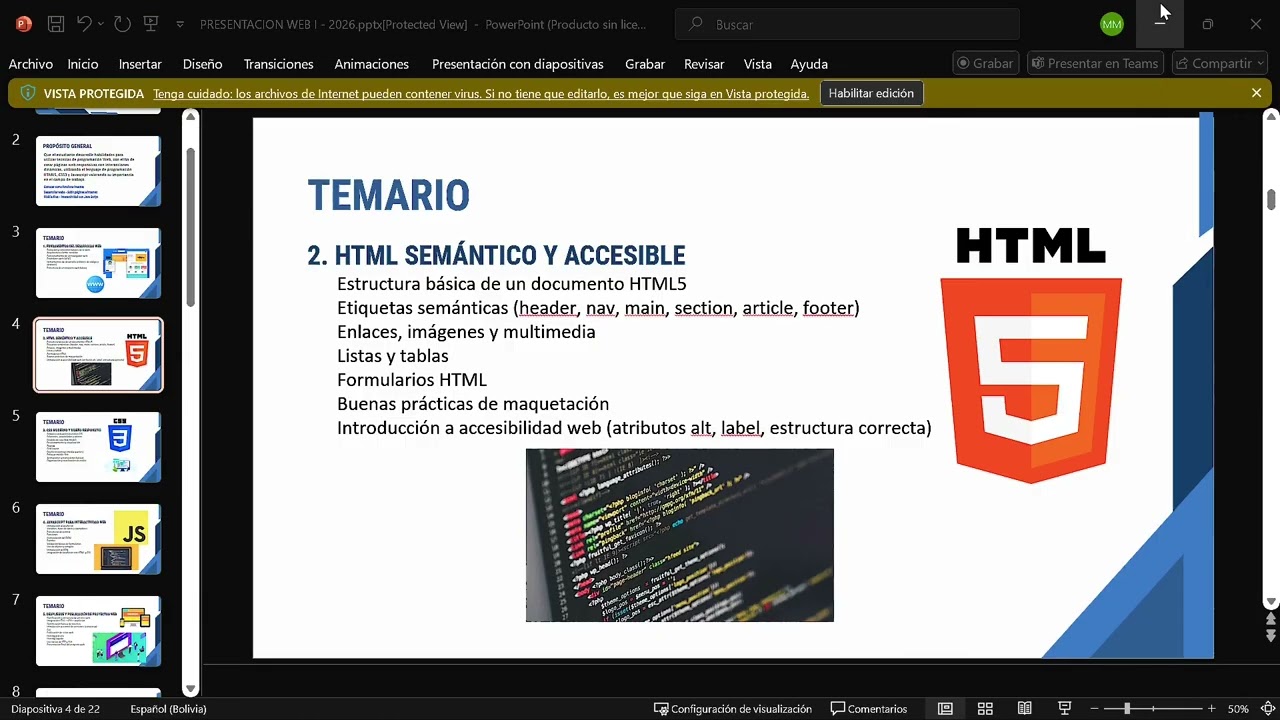Switch to Slide Sorter view icon
Viewport: 1280px width, 720px height.
coord(985,709)
